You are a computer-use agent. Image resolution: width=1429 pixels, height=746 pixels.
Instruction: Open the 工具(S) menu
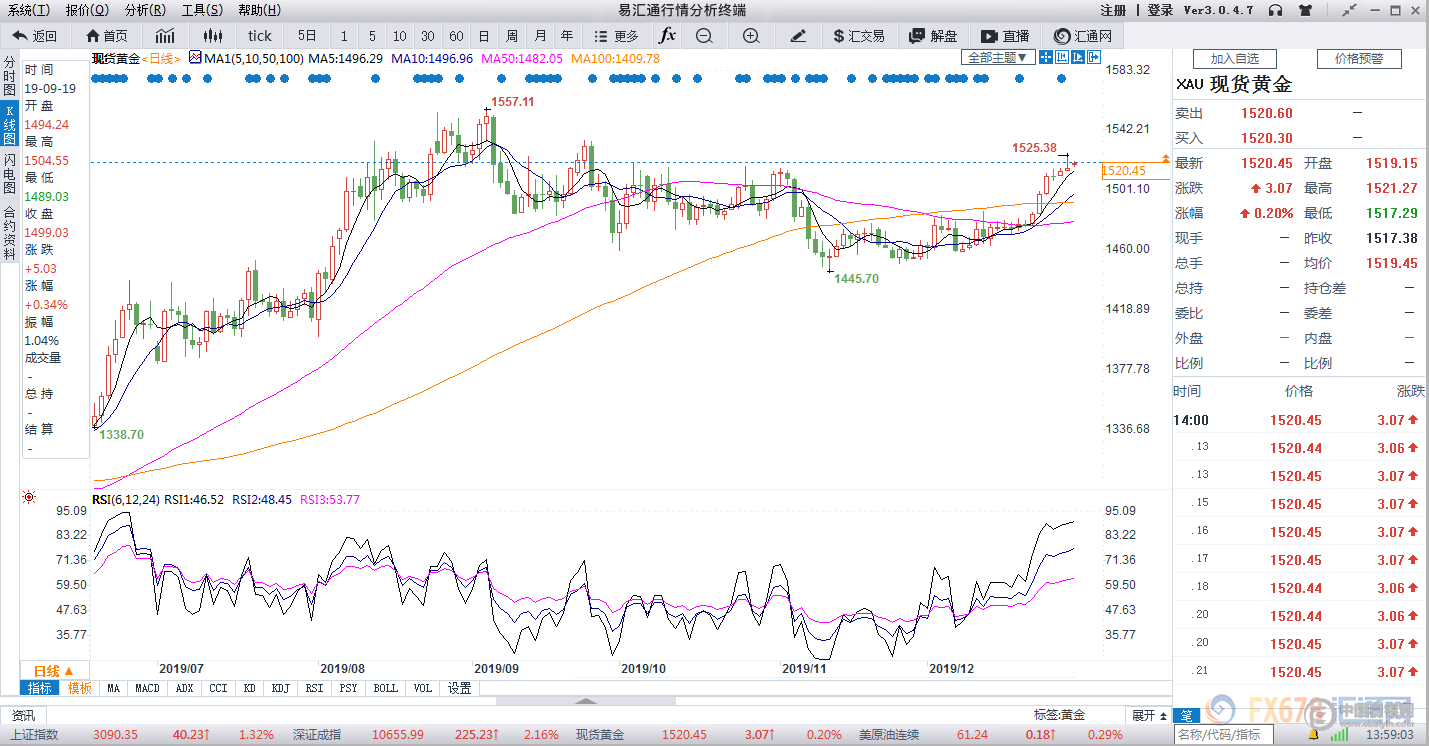pyautogui.click(x=202, y=10)
